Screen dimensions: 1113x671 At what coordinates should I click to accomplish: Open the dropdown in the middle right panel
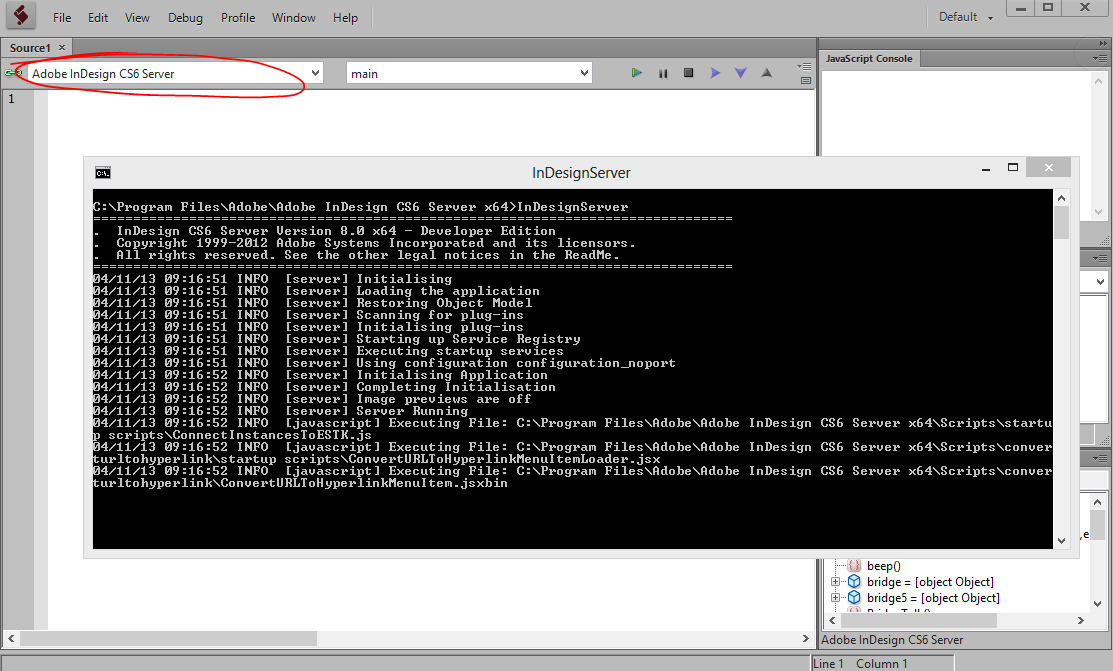pyautogui.click(x=1100, y=282)
